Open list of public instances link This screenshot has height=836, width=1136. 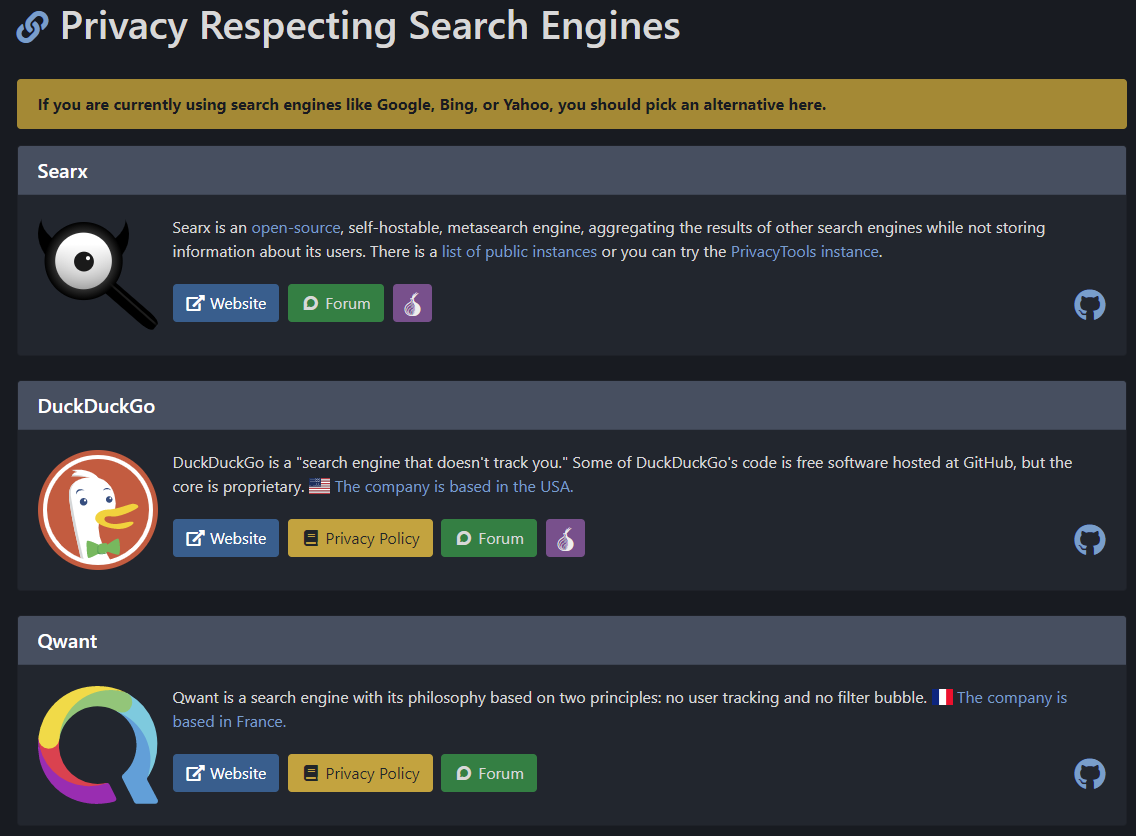(x=519, y=252)
